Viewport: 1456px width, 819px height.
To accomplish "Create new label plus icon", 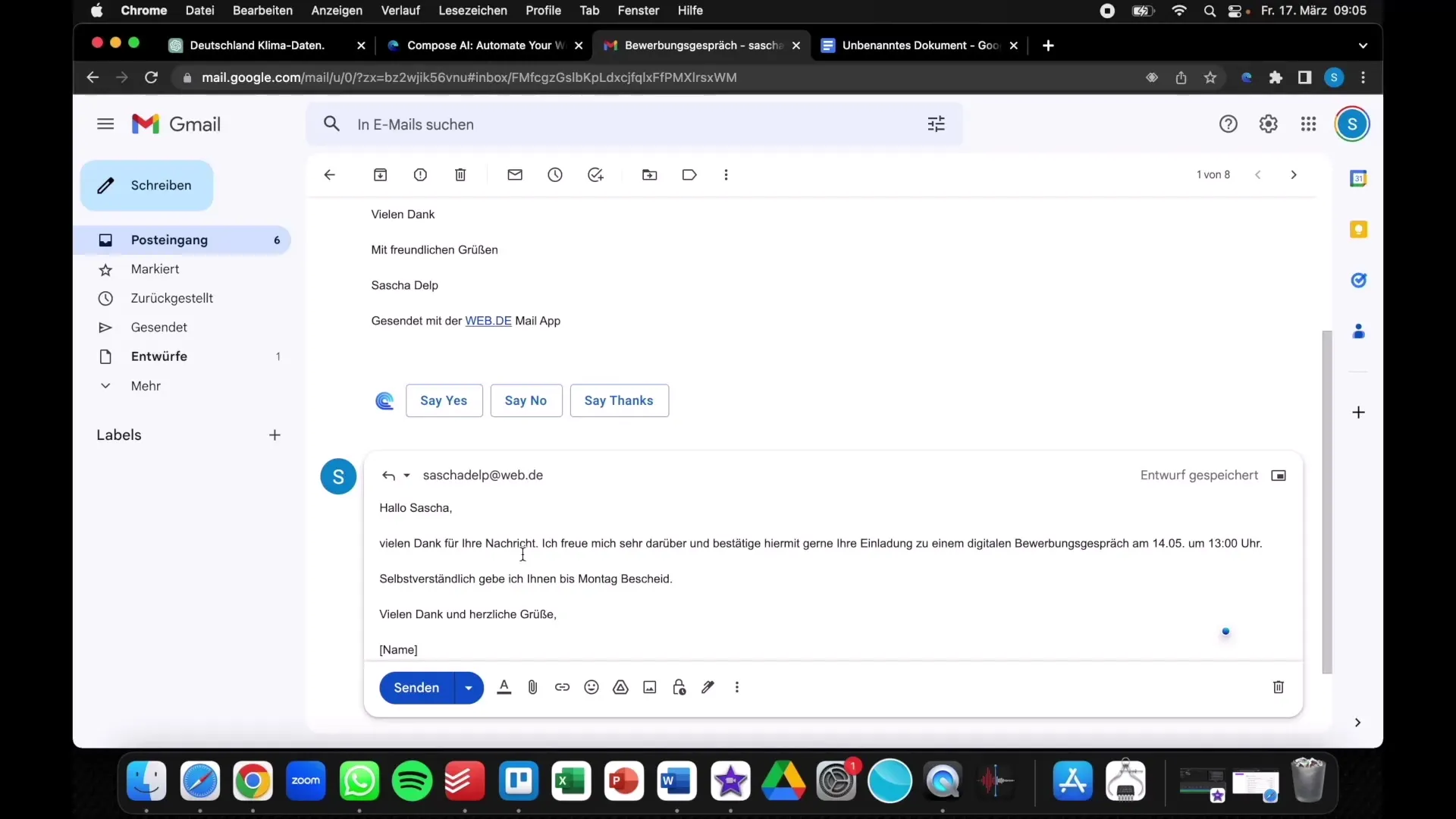I will click(x=275, y=435).
